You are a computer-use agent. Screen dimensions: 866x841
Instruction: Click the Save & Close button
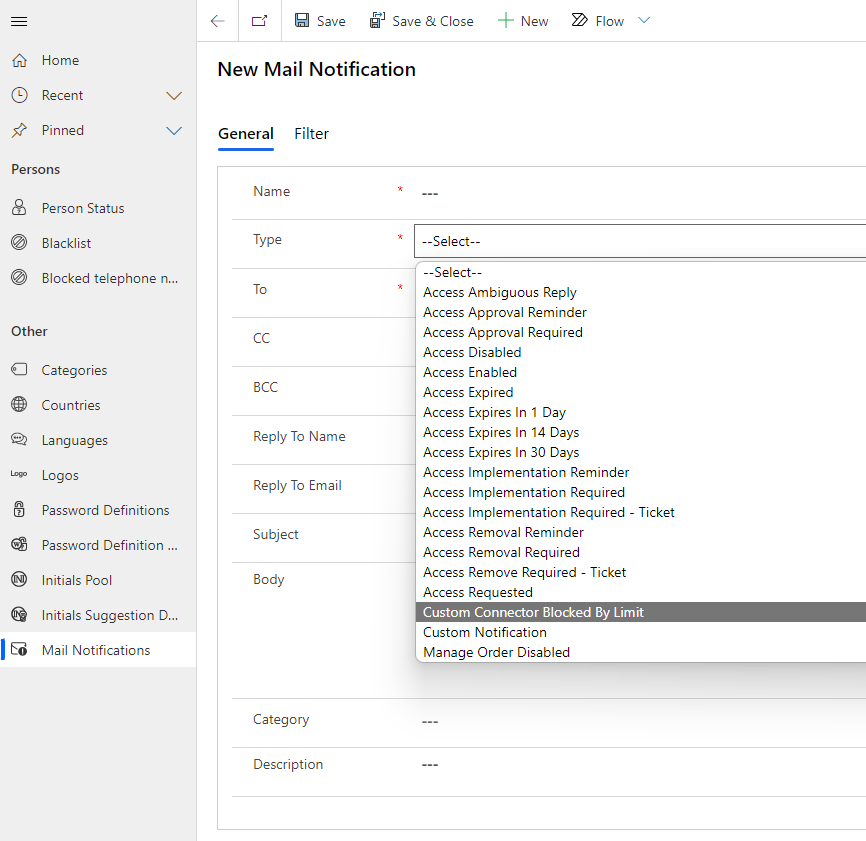tap(421, 21)
